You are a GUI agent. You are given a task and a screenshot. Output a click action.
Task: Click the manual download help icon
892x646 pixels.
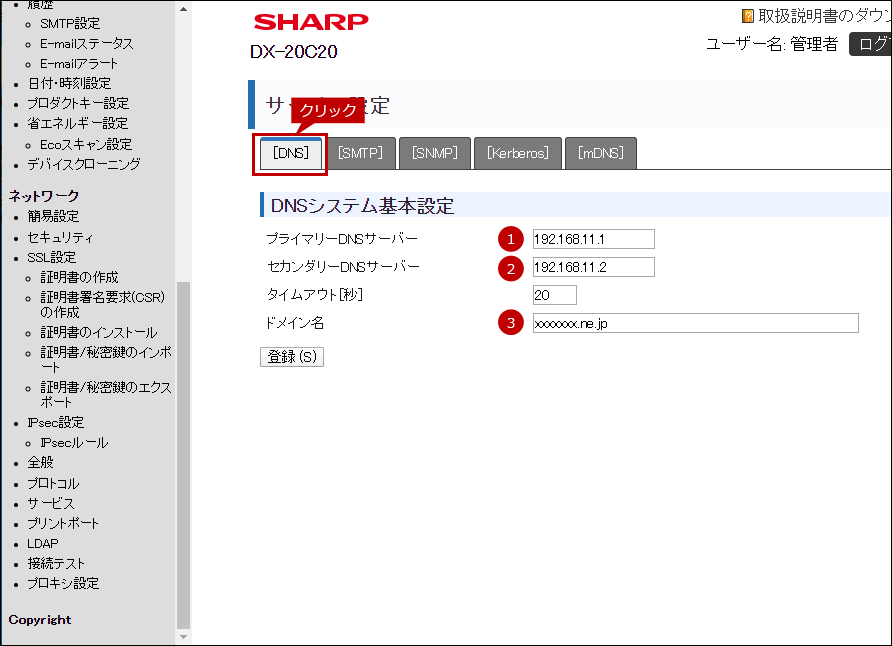(x=748, y=16)
